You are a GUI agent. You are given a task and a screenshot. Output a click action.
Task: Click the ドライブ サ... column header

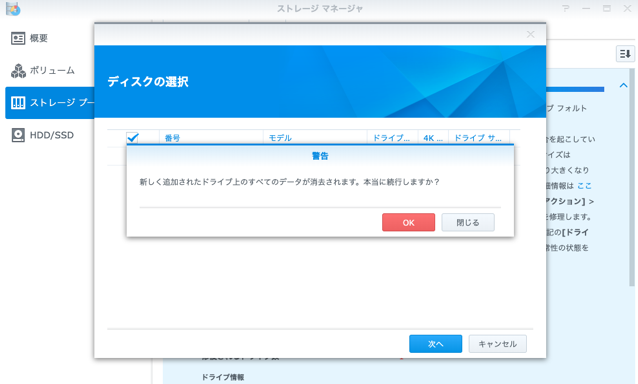[478, 138]
